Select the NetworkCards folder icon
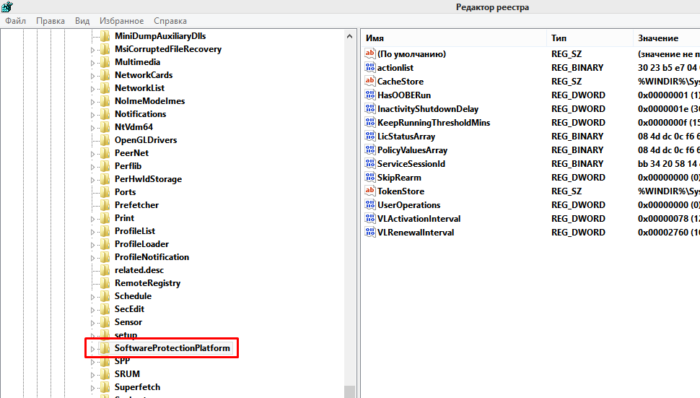Screen dimensions: 700x398 click(x=105, y=75)
